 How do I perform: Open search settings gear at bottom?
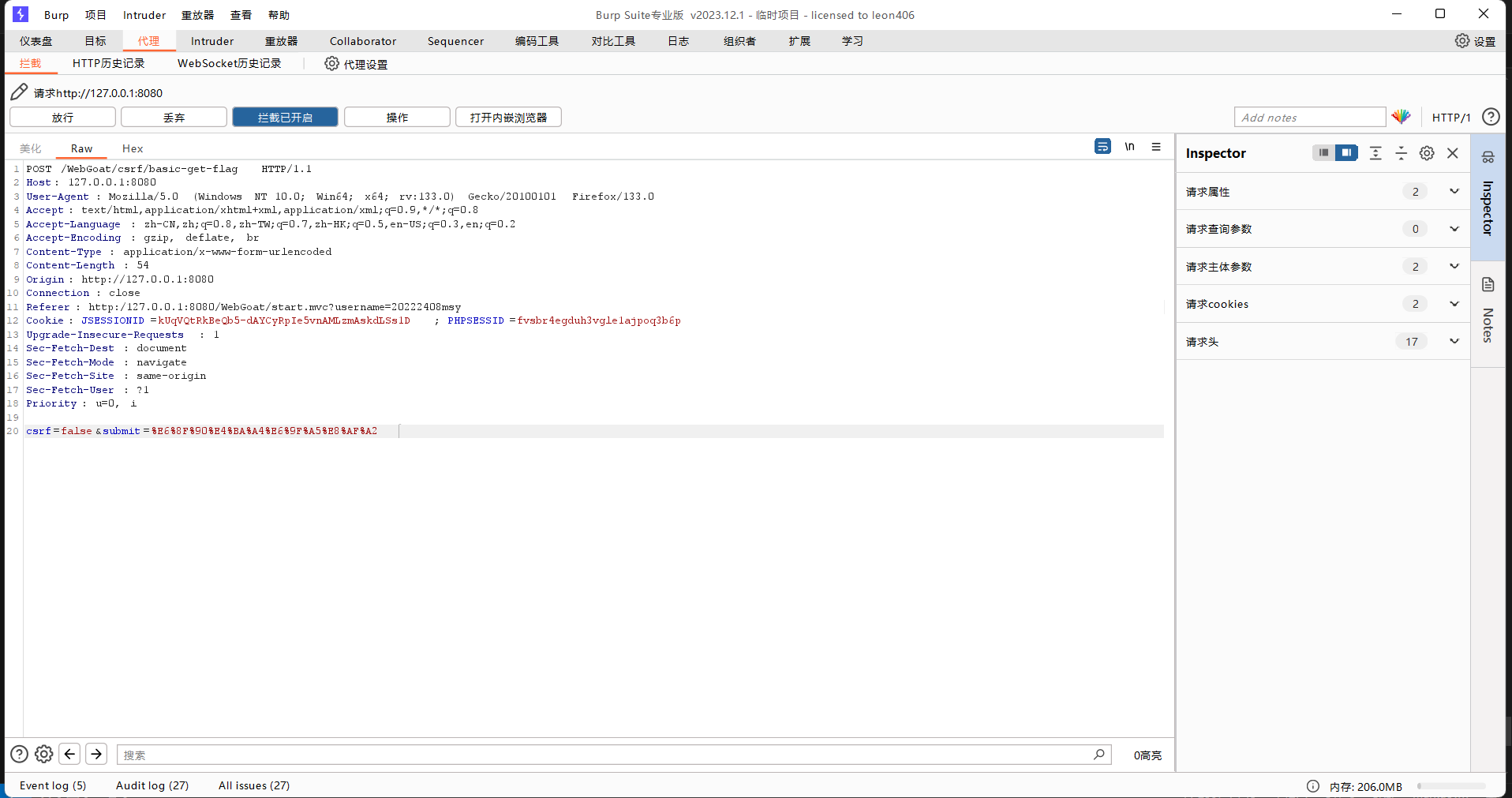tap(44, 754)
